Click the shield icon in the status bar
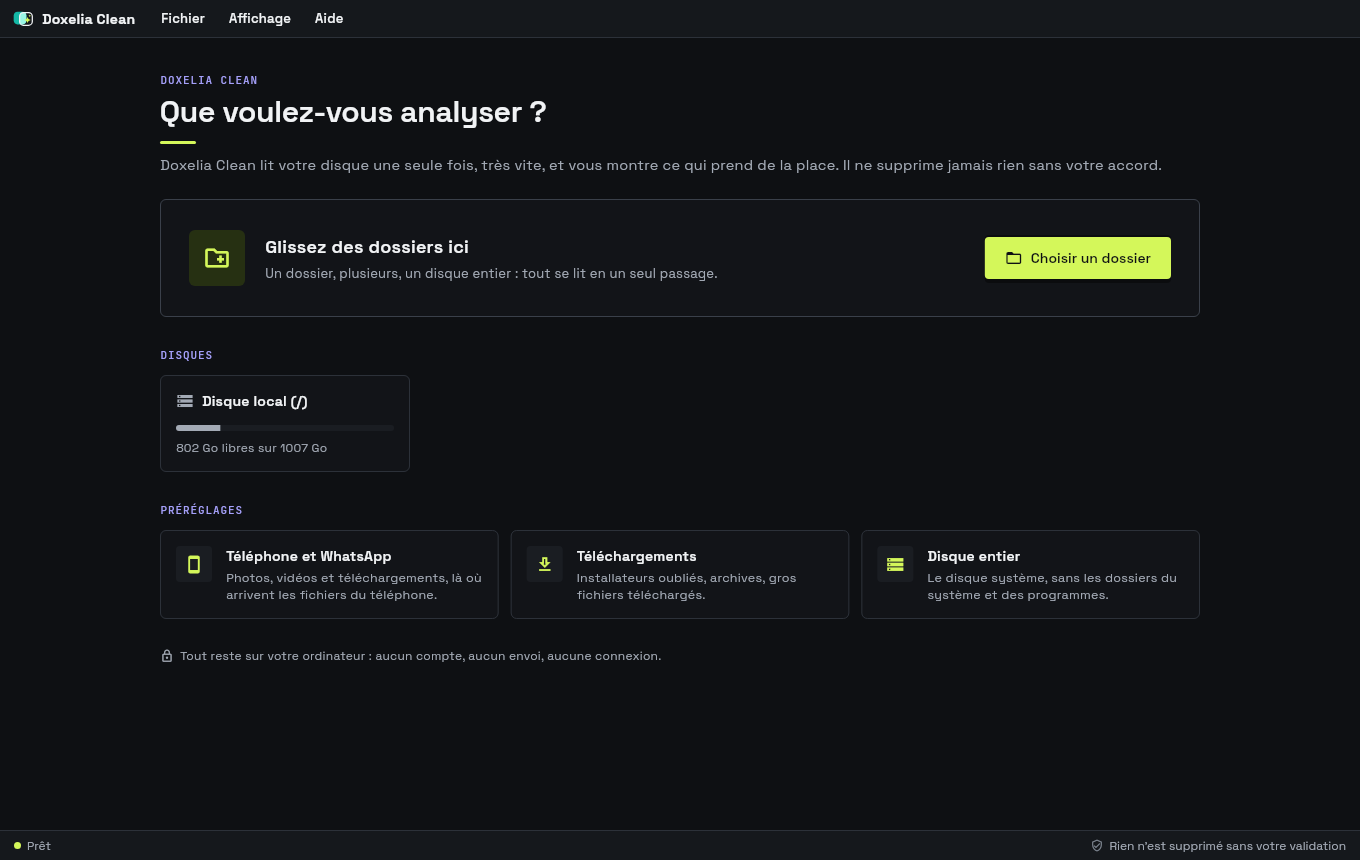The width and height of the screenshot is (1360, 860). (1097, 846)
